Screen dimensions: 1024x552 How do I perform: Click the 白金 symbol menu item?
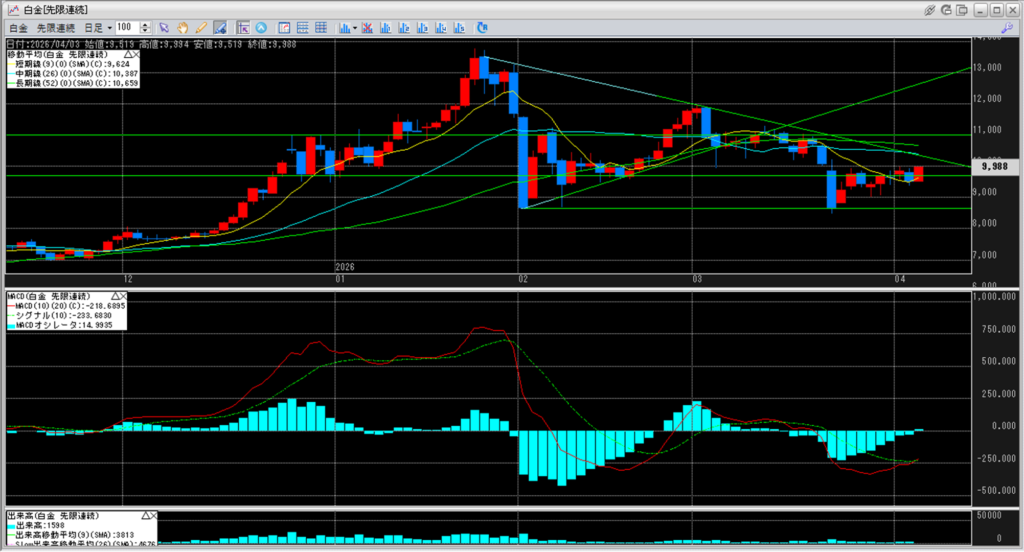click(x=19, y=27)
